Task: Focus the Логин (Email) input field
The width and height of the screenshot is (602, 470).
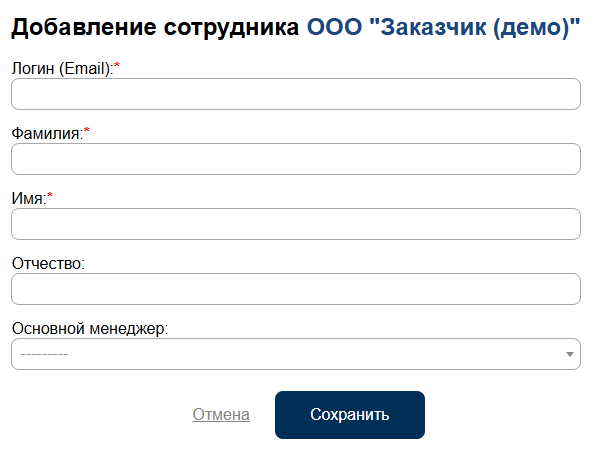Action: pyautogui.click(x=295, y=94)
